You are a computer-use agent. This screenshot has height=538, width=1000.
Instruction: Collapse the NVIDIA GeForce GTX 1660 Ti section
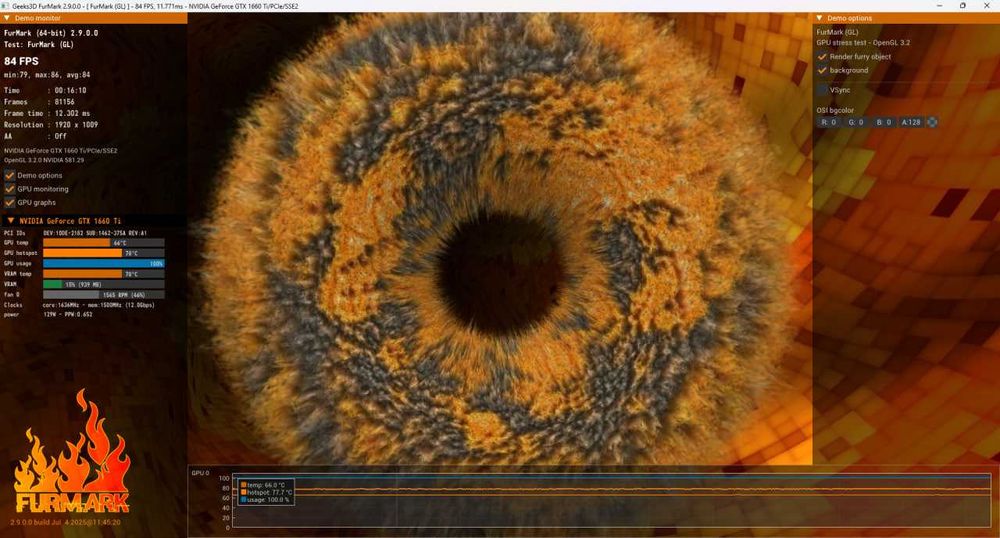click(x=10, y=221)
